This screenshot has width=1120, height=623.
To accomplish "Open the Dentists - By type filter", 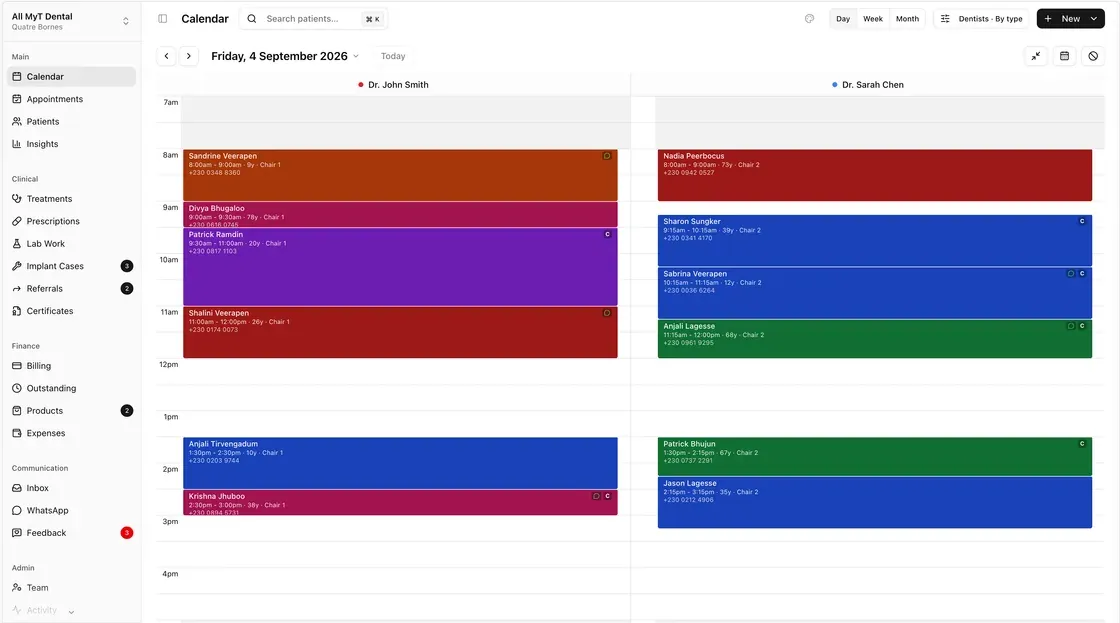I will (981, 19).
